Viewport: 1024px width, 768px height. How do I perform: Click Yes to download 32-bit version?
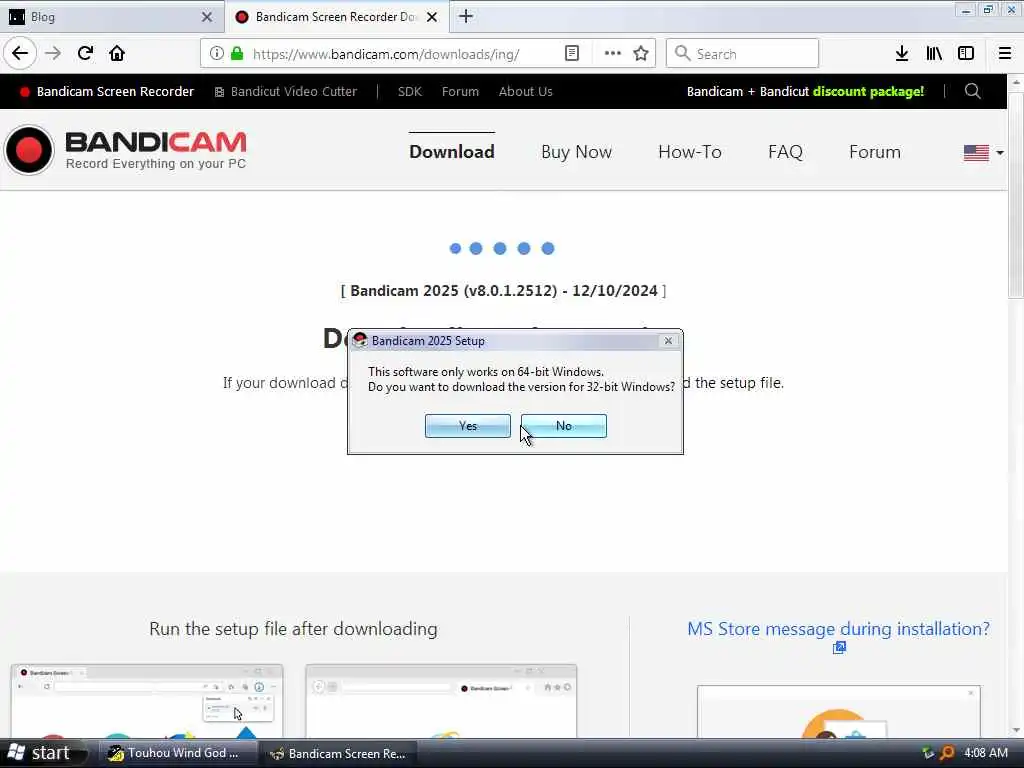[468, 426]
